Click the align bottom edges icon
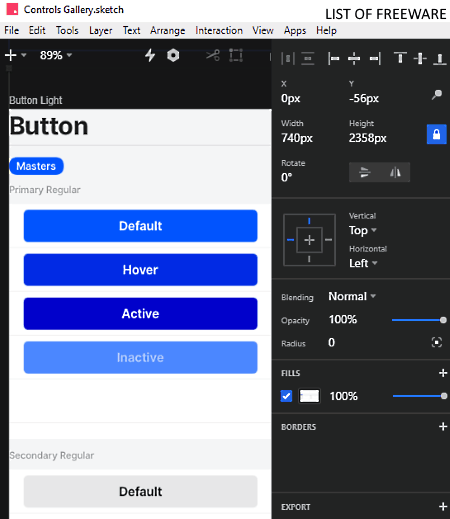 coord(440,59)
